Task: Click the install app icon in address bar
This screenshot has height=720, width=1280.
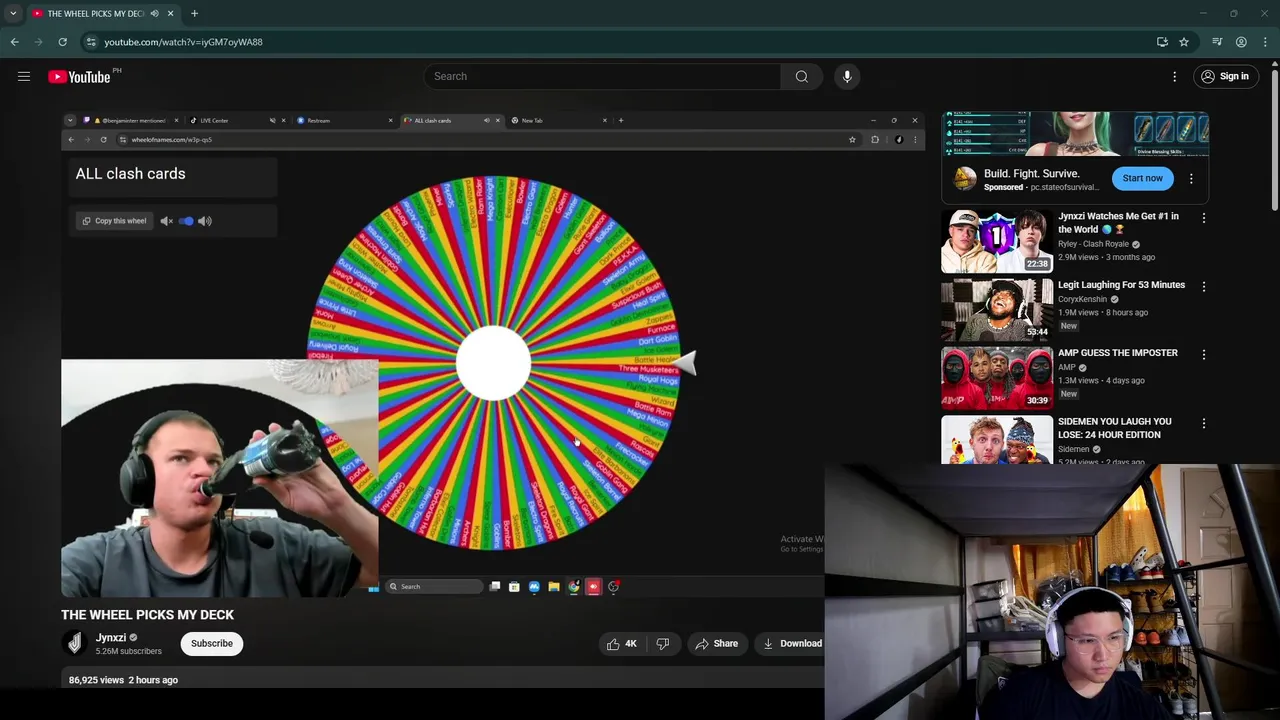Action: coord(1162,42)
